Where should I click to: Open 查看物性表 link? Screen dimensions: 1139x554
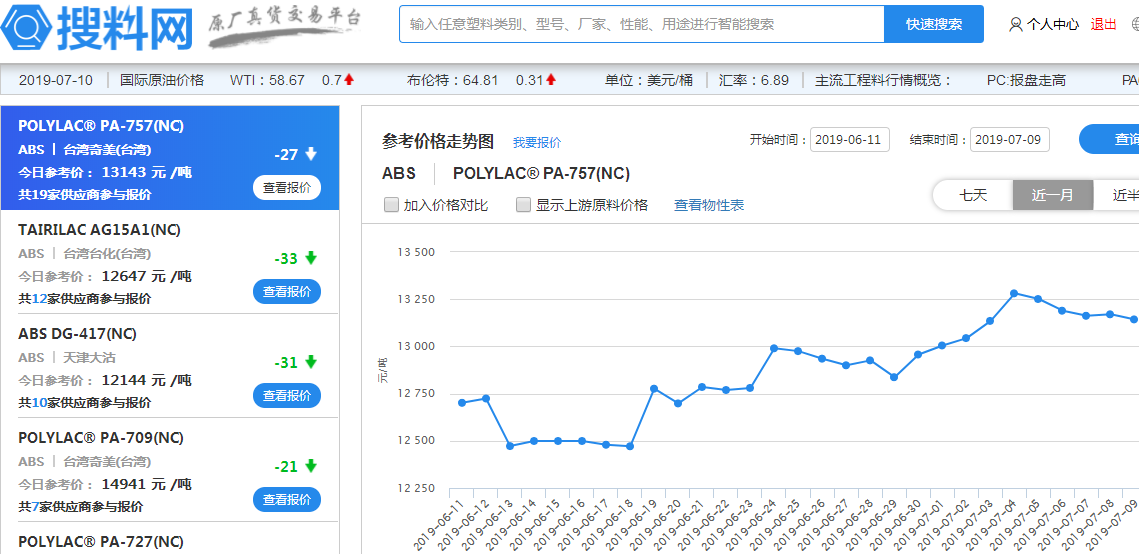coord(708,205)
